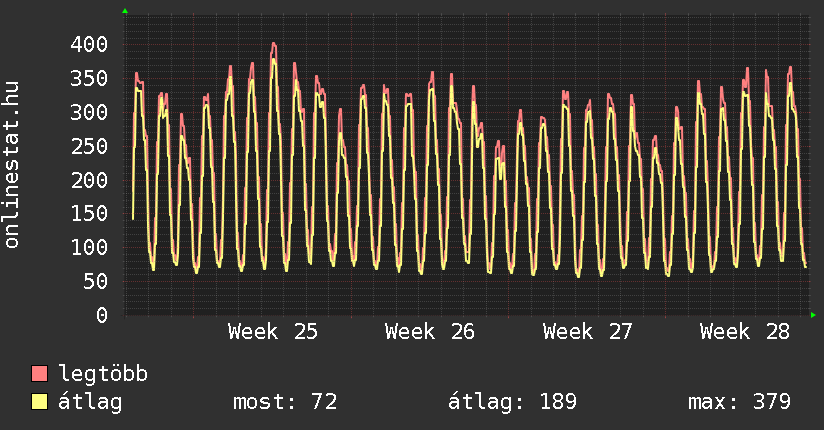Screen dimensions: 824x430
Task: Click the 50 y-axis tick label
Action: (x=96, y=281)
